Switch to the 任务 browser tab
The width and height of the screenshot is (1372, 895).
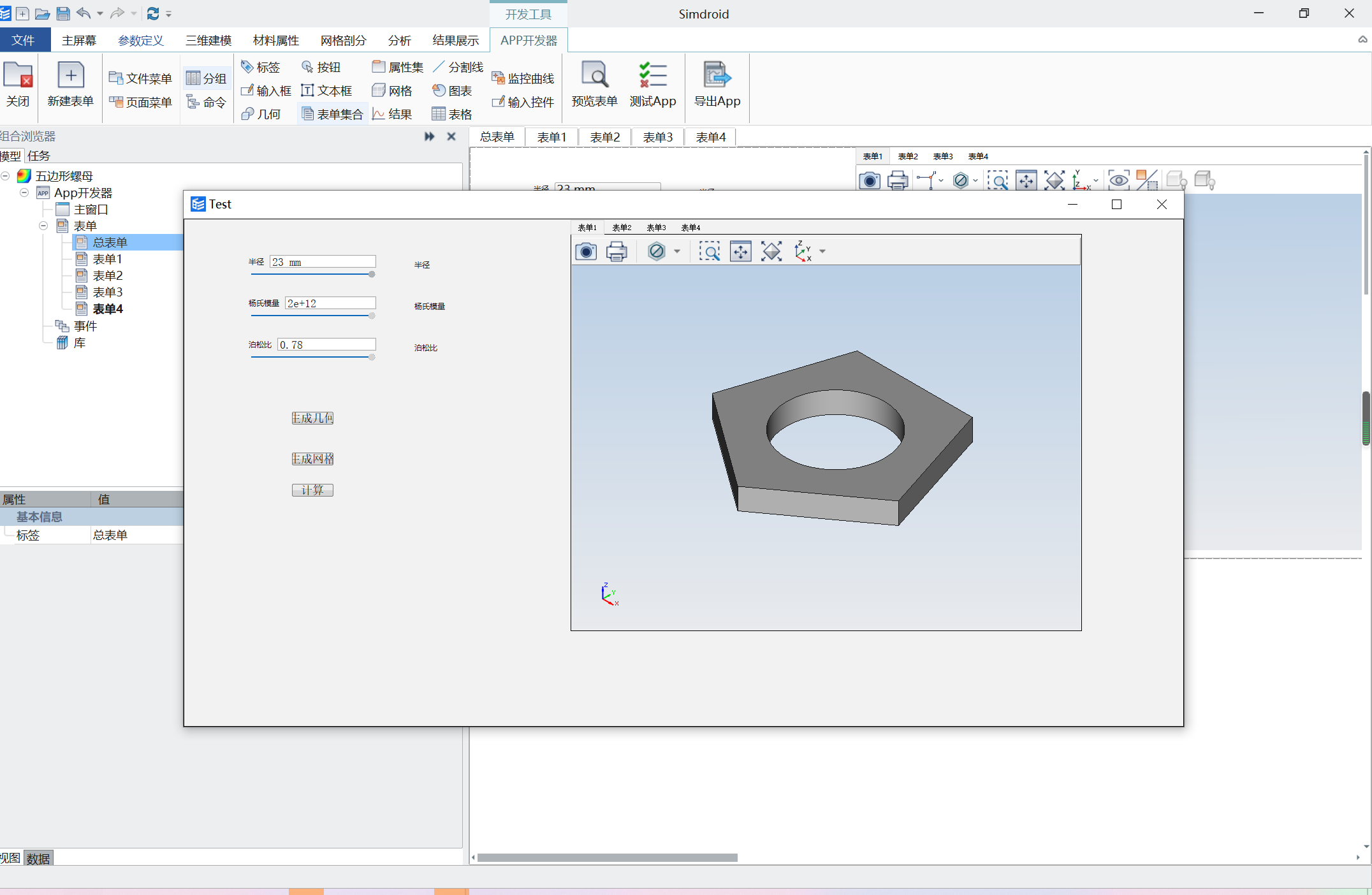coord(39,156)
